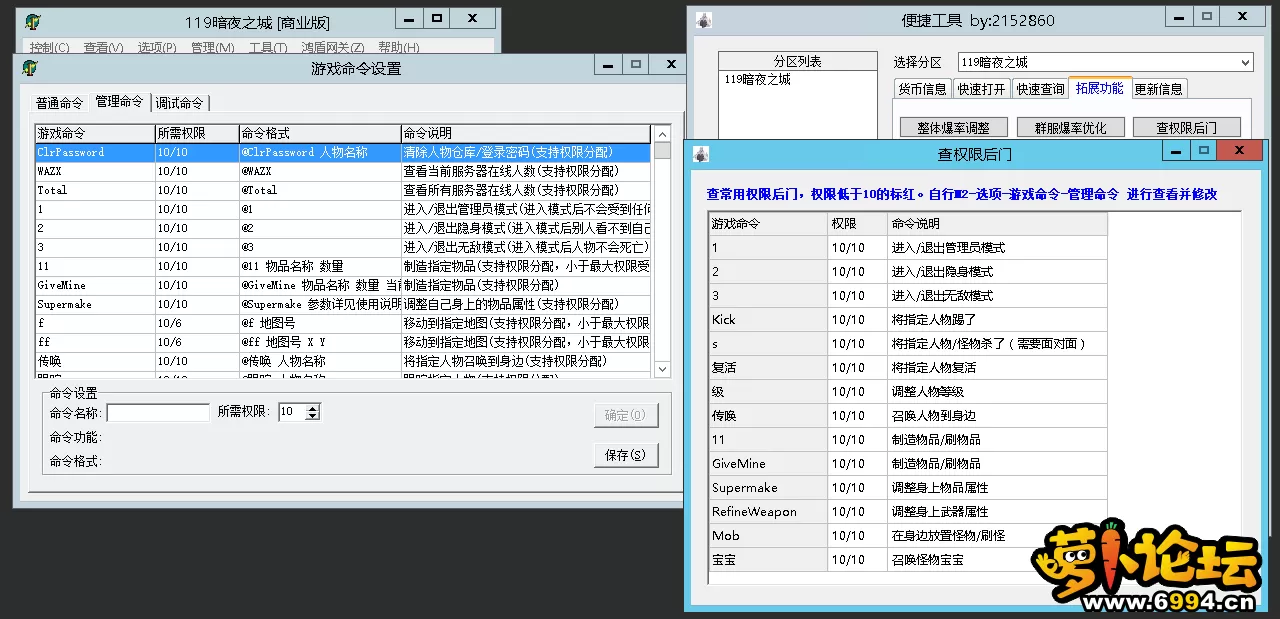This screenshot has width=1280, height=619.
Task: Open the 工具(T) menu in 119暗夜之城 window
Action: click(x=267, y=47)
